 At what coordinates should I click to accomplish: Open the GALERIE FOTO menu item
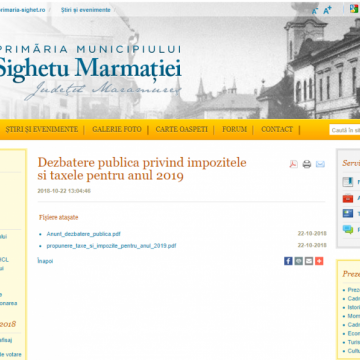[117, 129]
